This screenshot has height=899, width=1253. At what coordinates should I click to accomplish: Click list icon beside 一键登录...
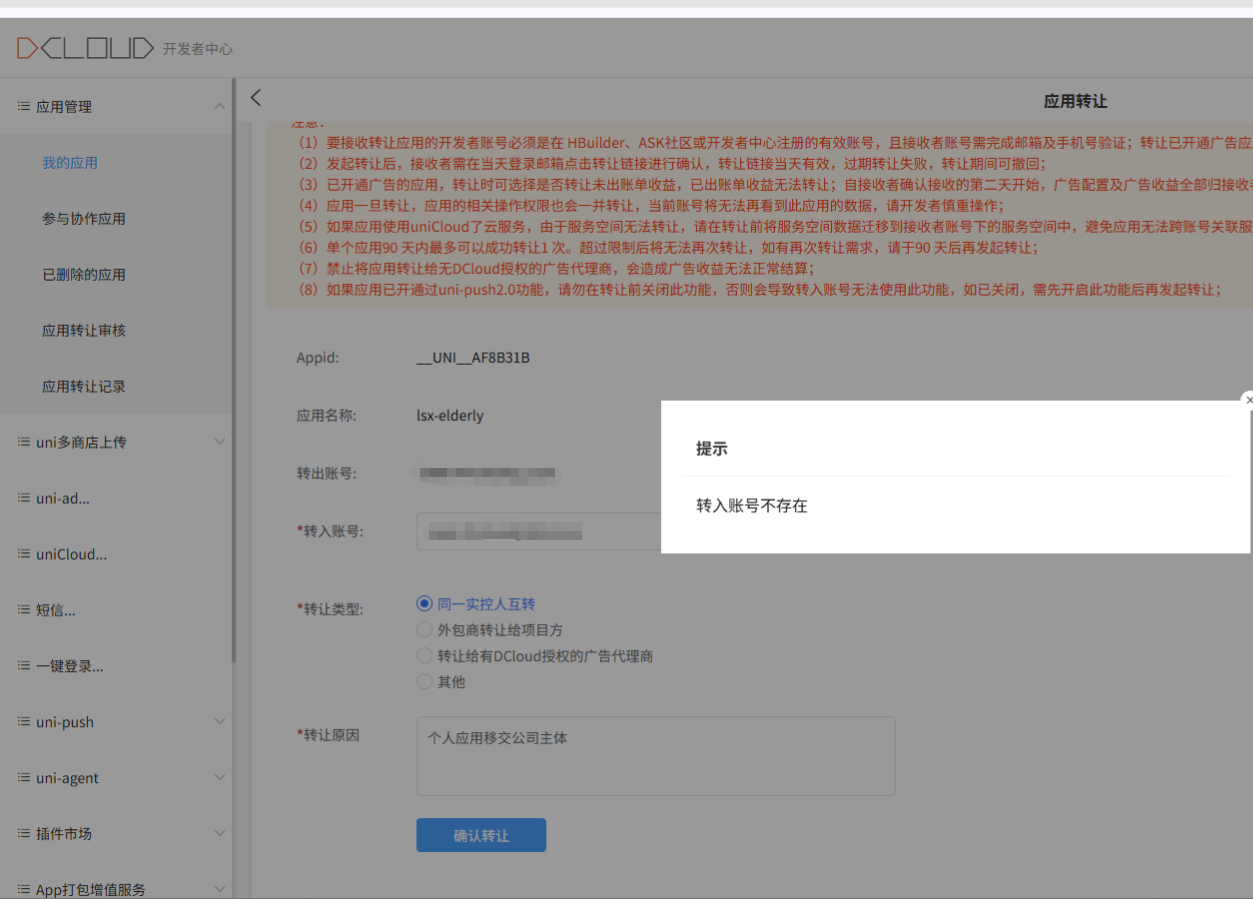24,666
